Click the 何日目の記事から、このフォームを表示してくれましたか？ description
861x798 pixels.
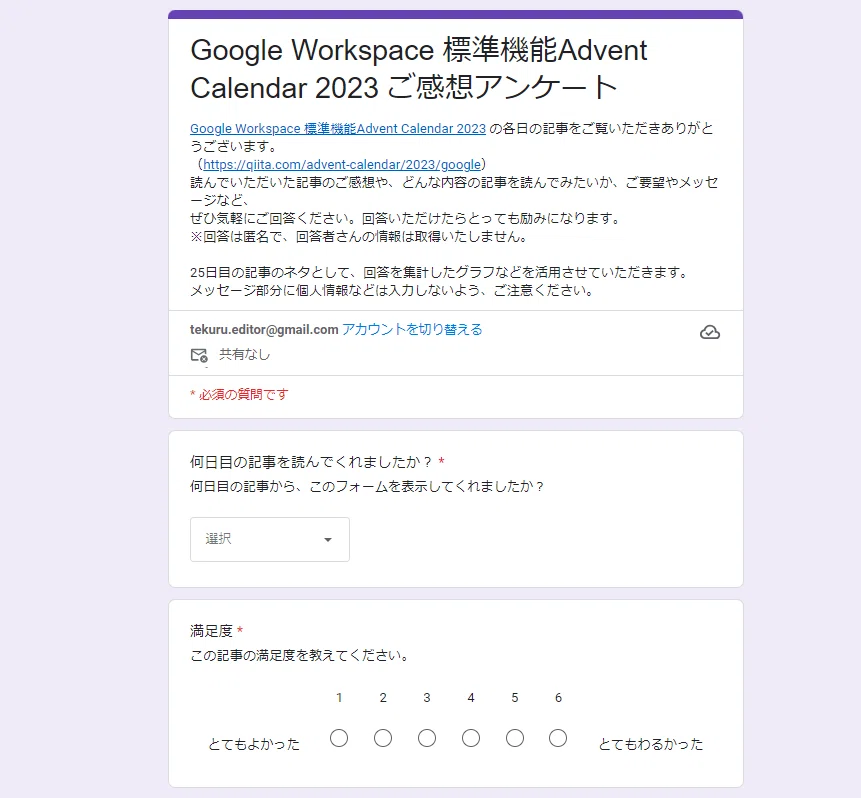point(367,487)
